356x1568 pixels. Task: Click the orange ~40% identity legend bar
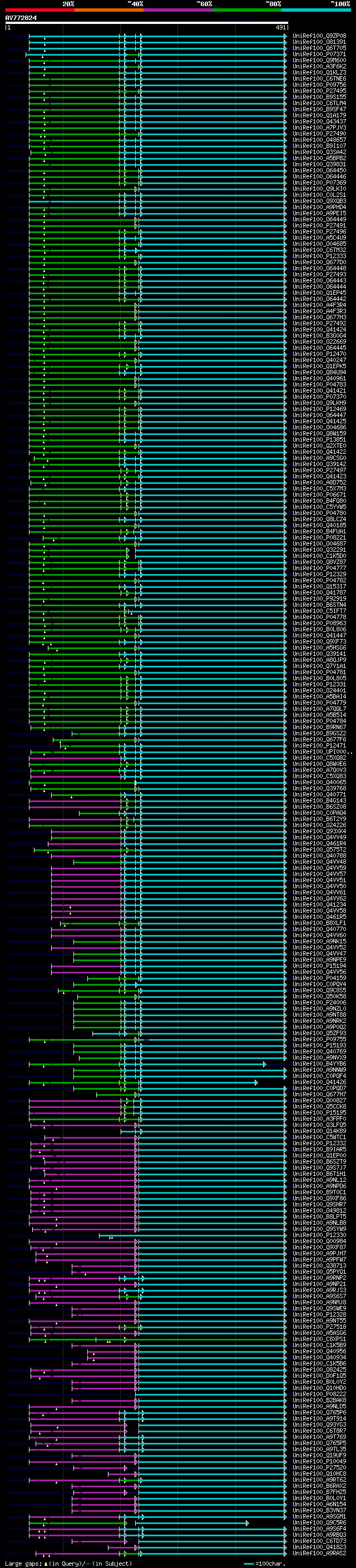108,10
